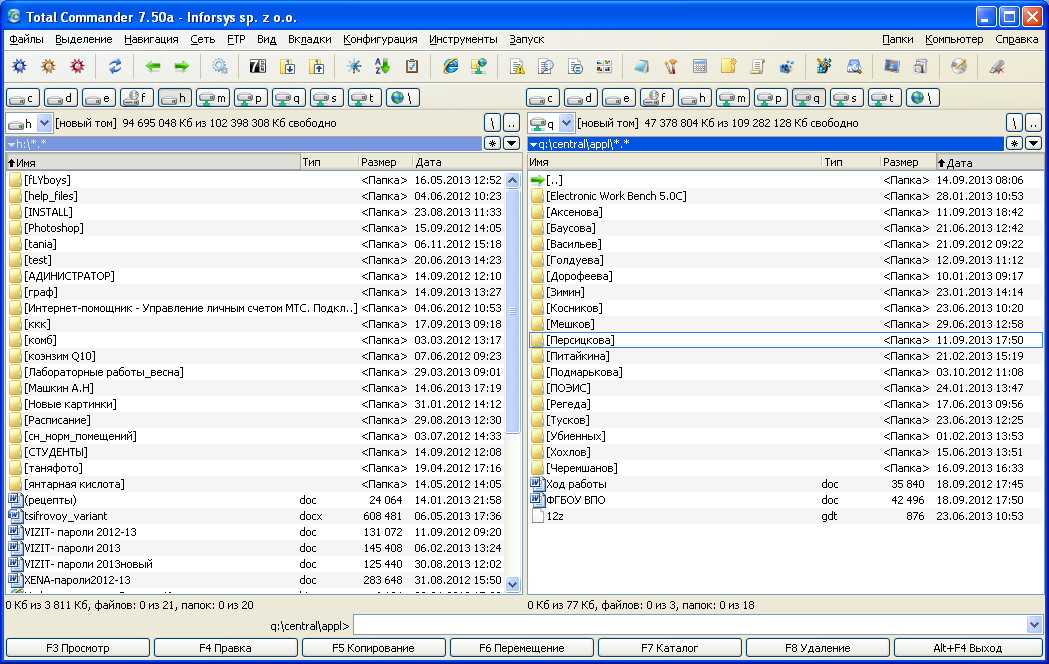Open the command line history dropdown
The width and height of the screenshot is (1049, 664).
point(1034,625)
